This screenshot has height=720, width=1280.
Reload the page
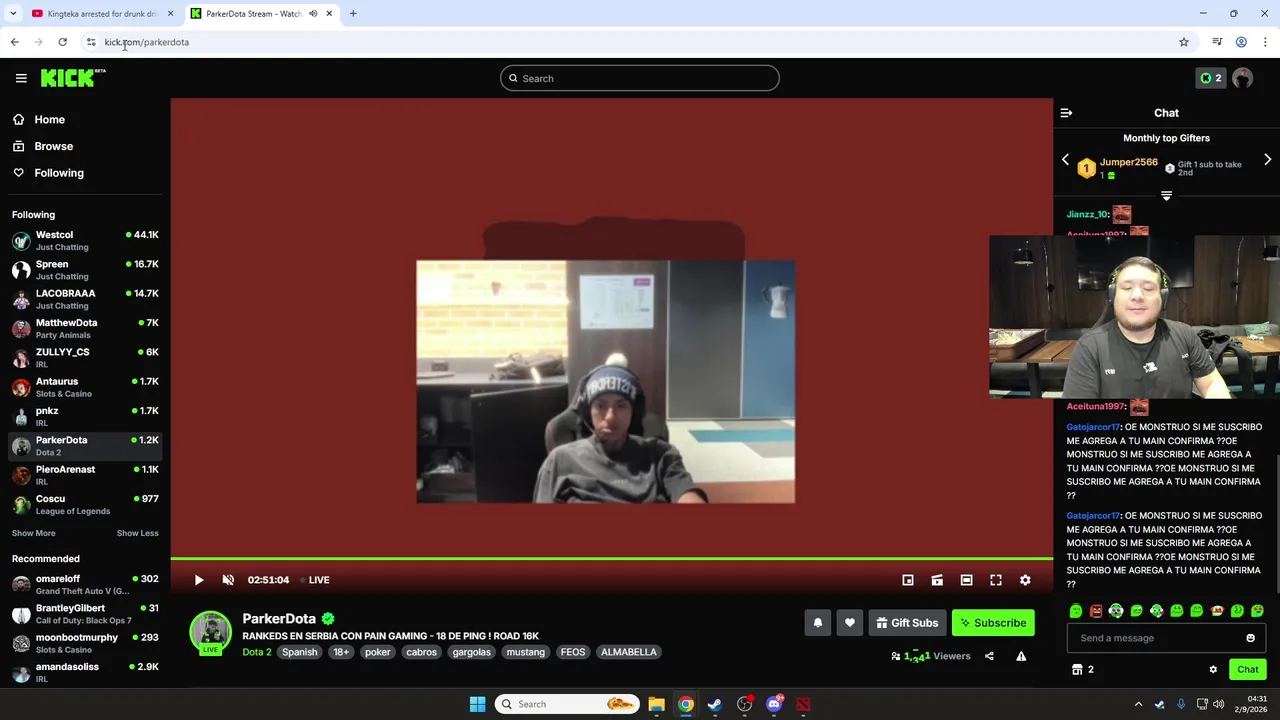coord(62,42)
